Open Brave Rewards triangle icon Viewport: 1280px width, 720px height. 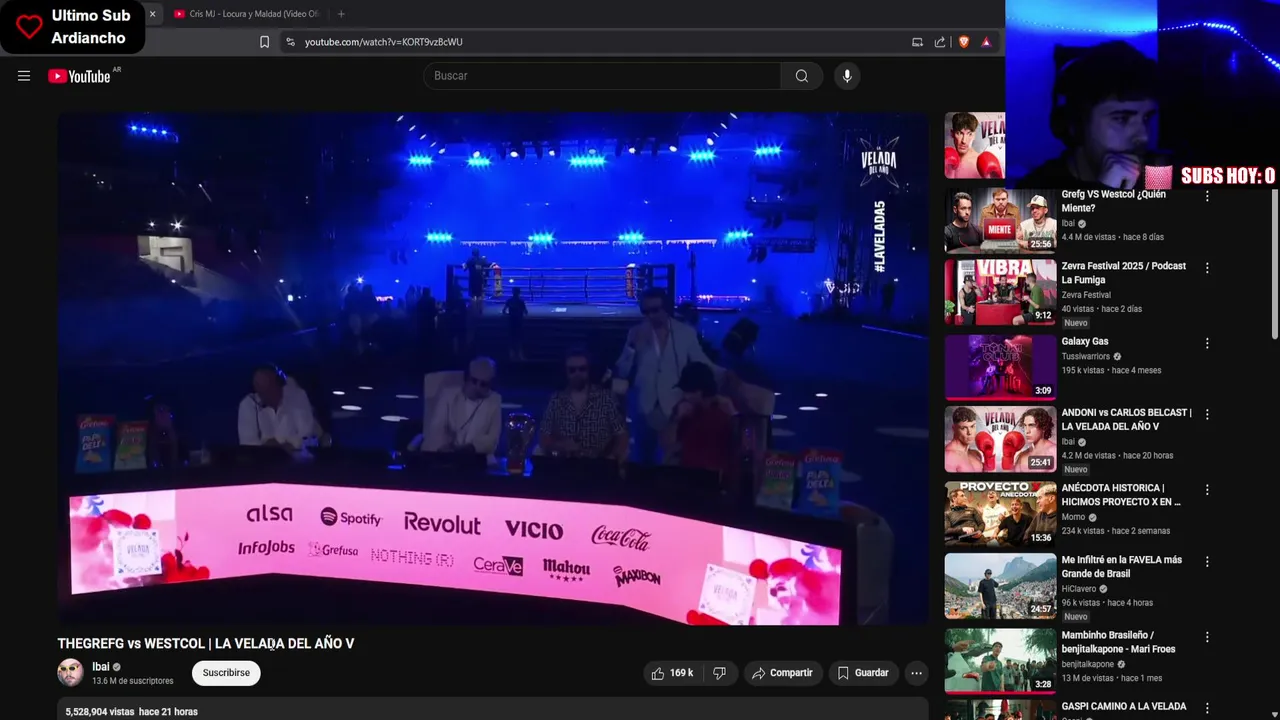(986, 42)
